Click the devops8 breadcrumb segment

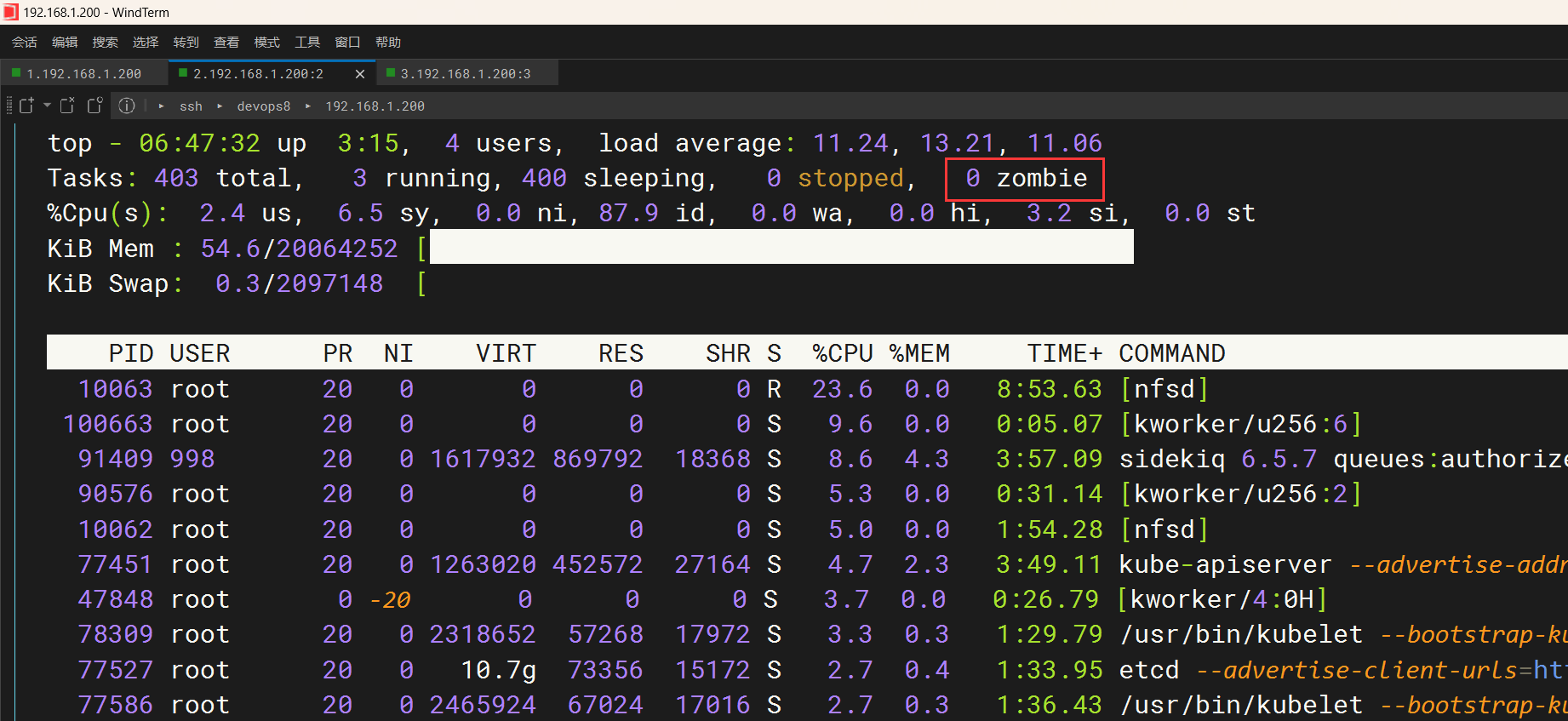pos(264,106)
